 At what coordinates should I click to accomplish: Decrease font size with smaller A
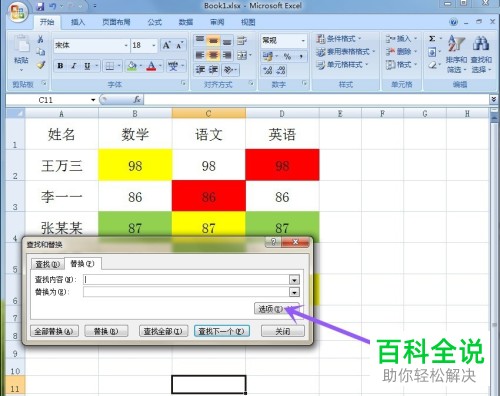click(x=179, y=45)
